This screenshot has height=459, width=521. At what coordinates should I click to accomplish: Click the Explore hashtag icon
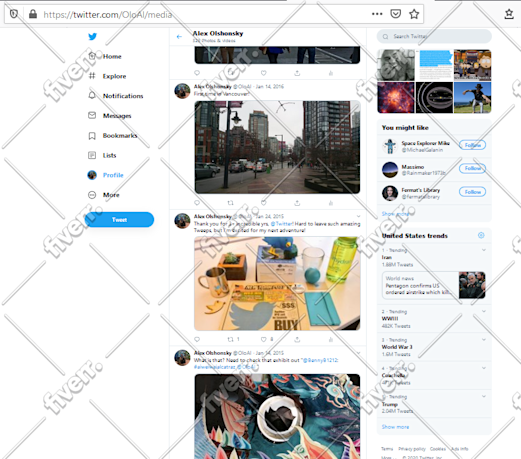pyautogui.click(x=92, y=76)
